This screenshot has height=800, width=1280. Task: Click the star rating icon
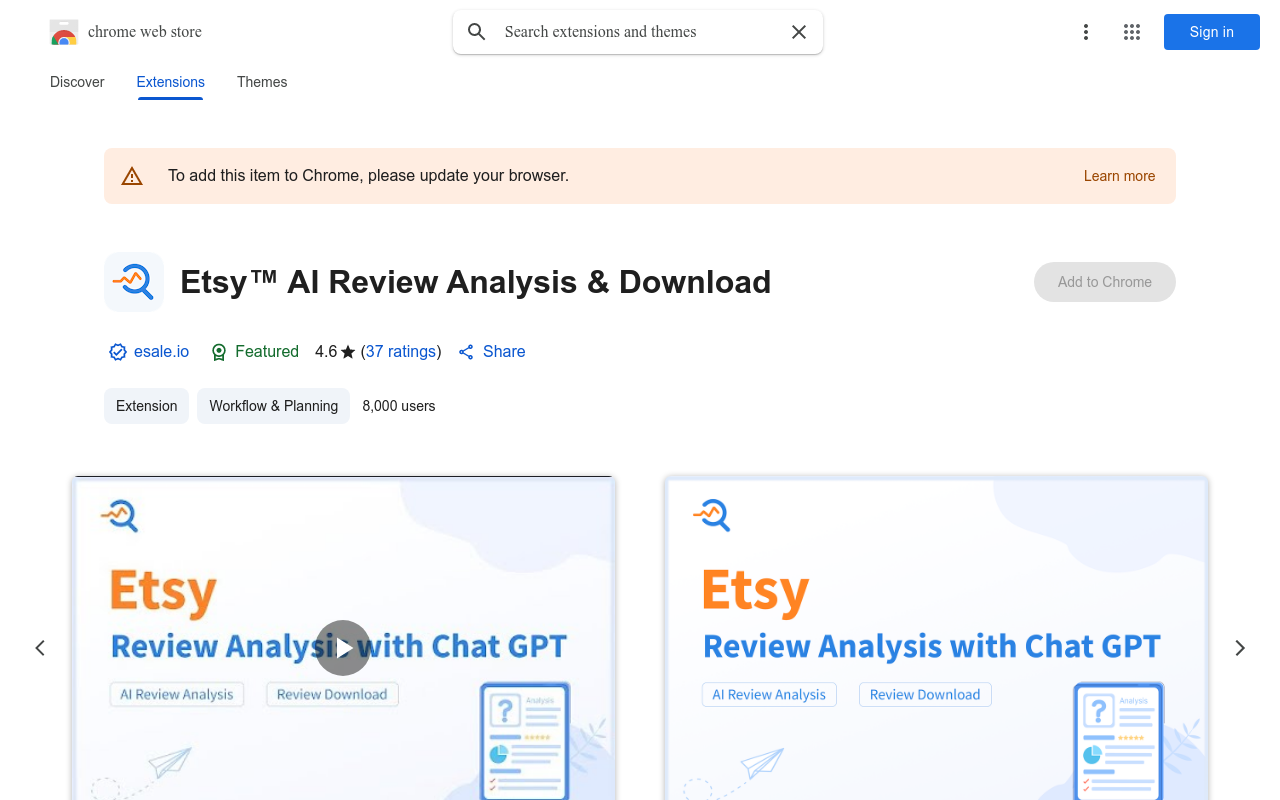coord(348,352)
